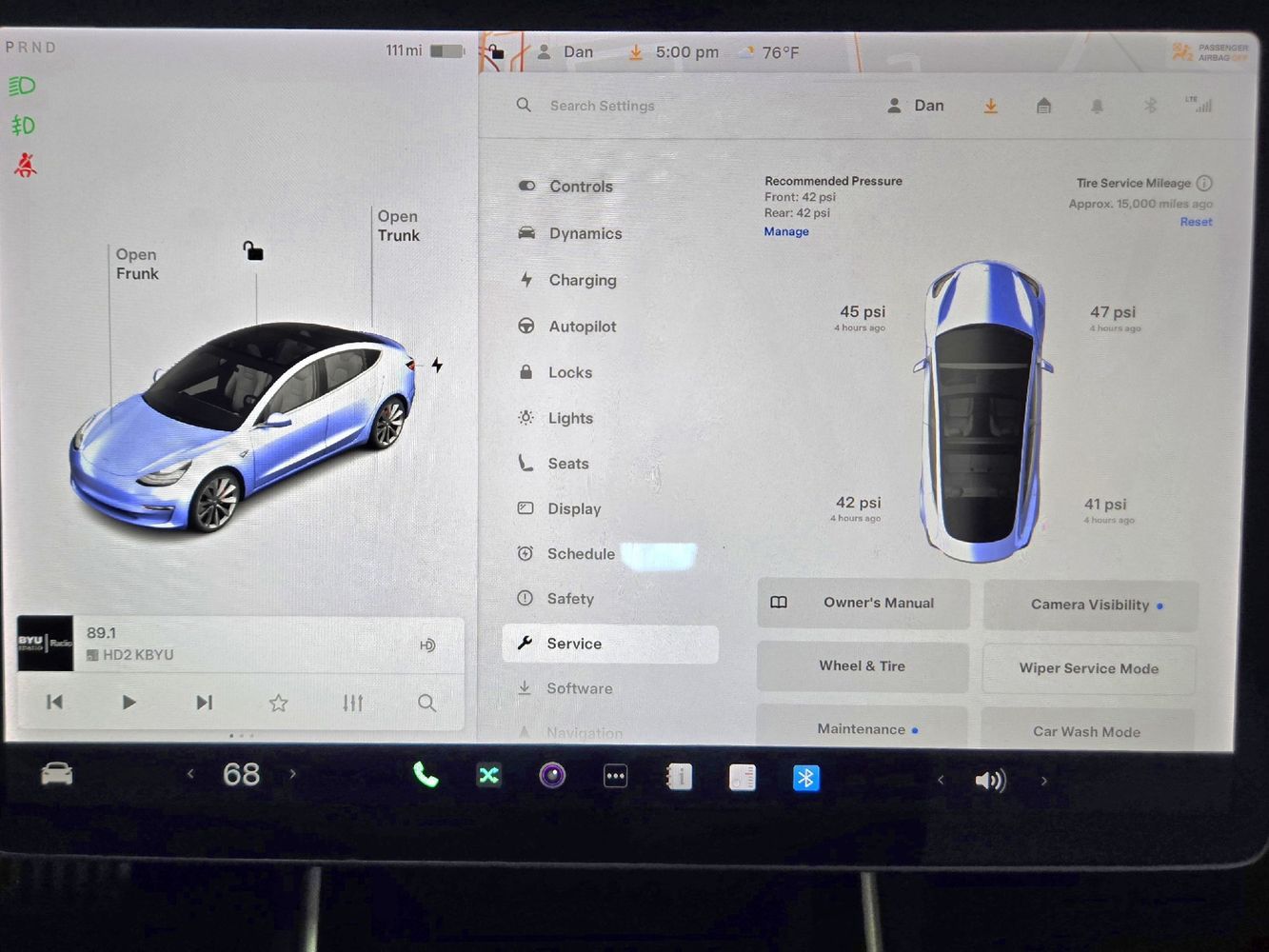Tap Open Trunk label

click(x=398, y=226)
